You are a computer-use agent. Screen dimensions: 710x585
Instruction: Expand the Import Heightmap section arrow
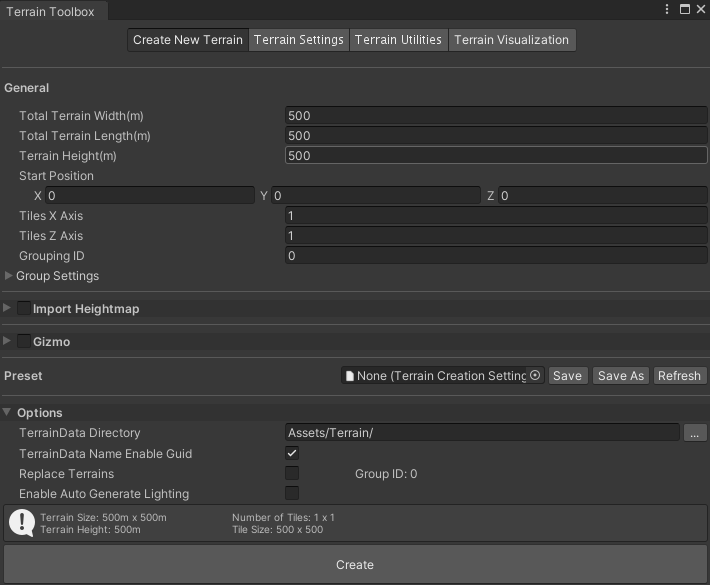point(8,309)
